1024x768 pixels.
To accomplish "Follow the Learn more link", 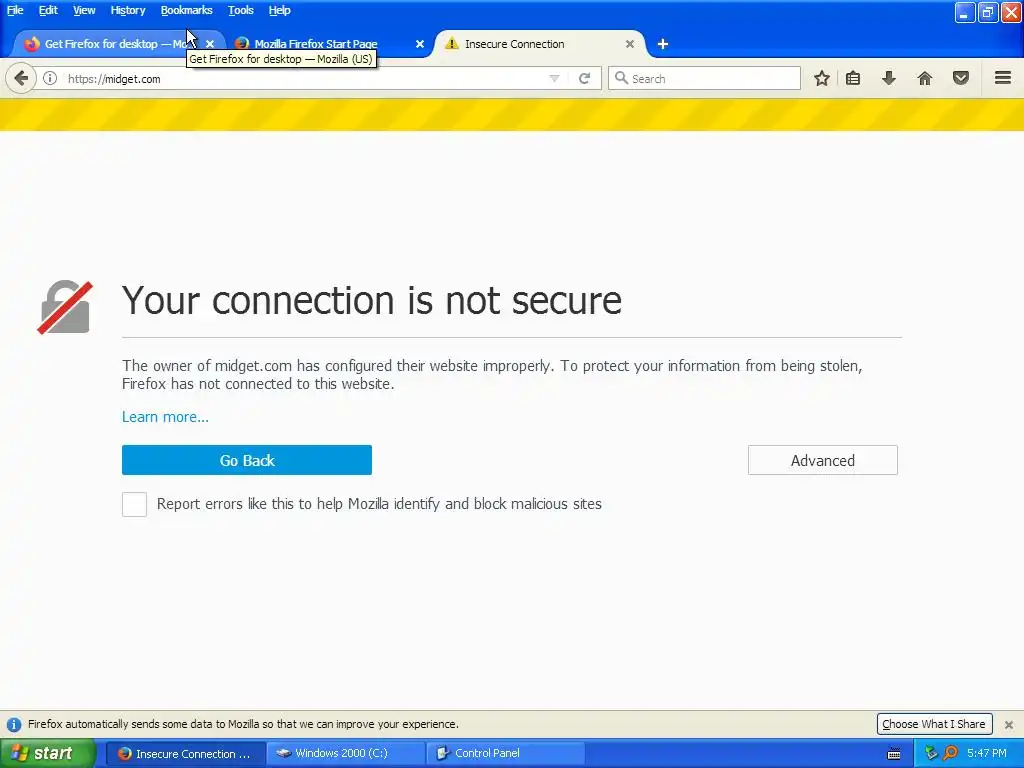I will pos(165,417).
